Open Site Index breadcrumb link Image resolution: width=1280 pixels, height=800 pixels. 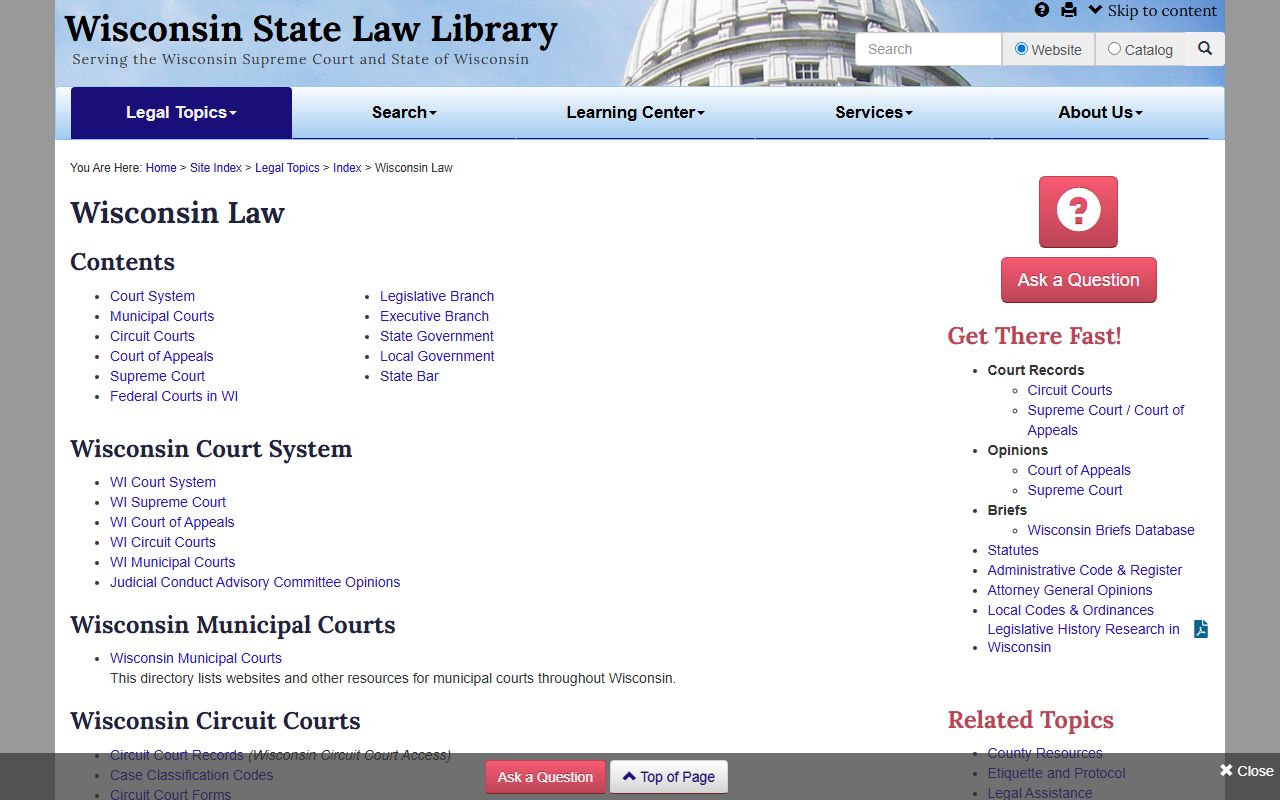click(216, 168)
